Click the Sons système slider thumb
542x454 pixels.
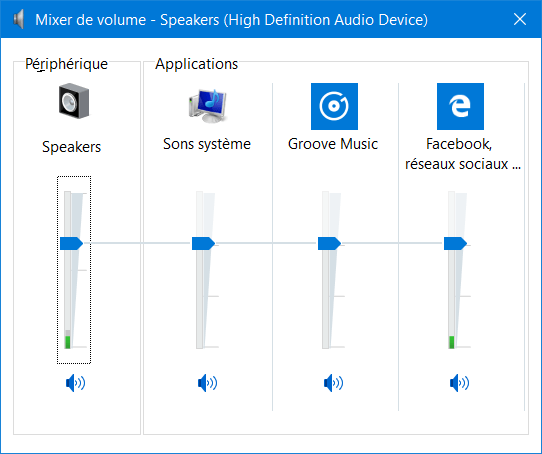(204, 243)
